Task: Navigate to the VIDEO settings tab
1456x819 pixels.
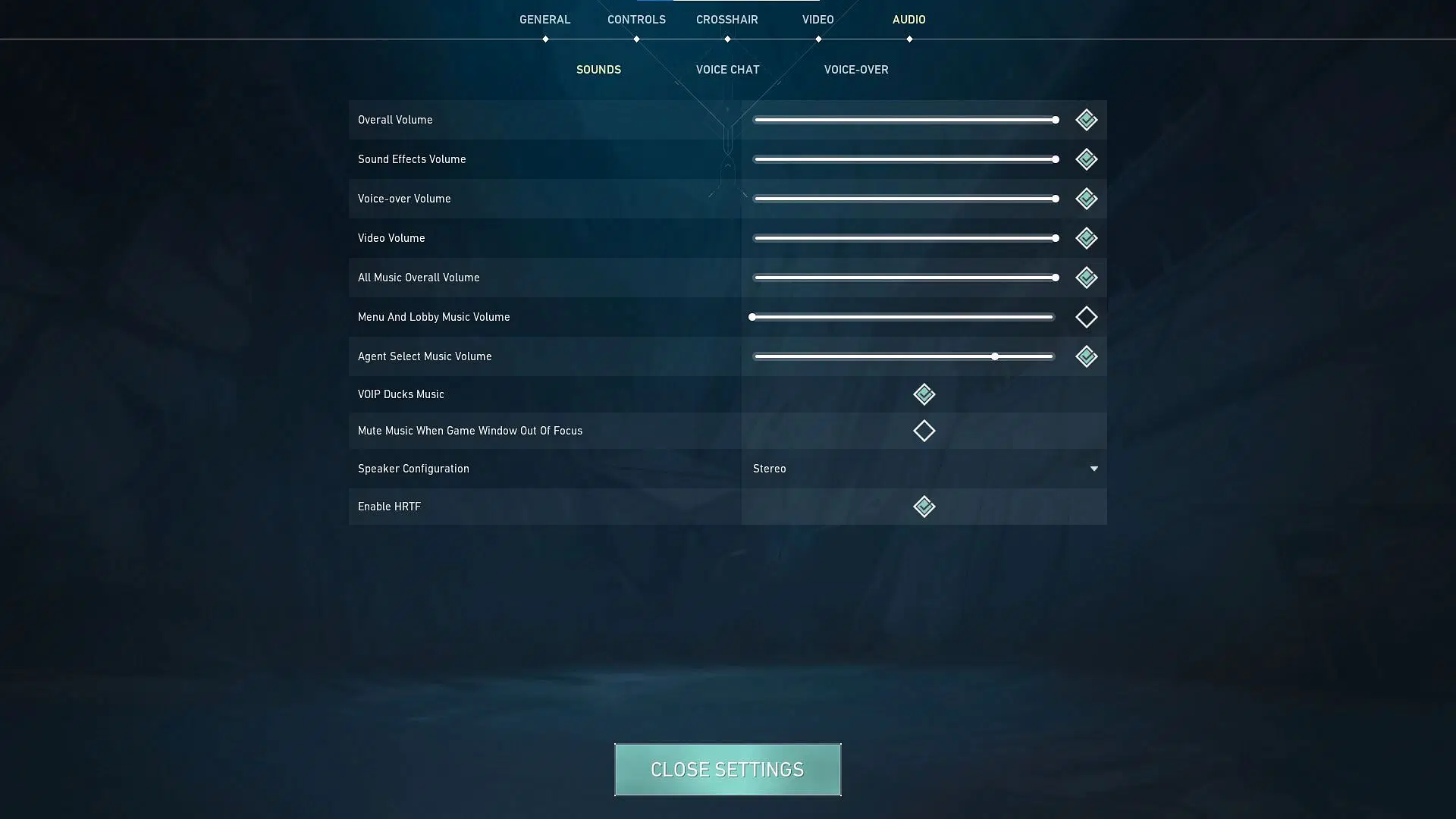Action: 817,19
